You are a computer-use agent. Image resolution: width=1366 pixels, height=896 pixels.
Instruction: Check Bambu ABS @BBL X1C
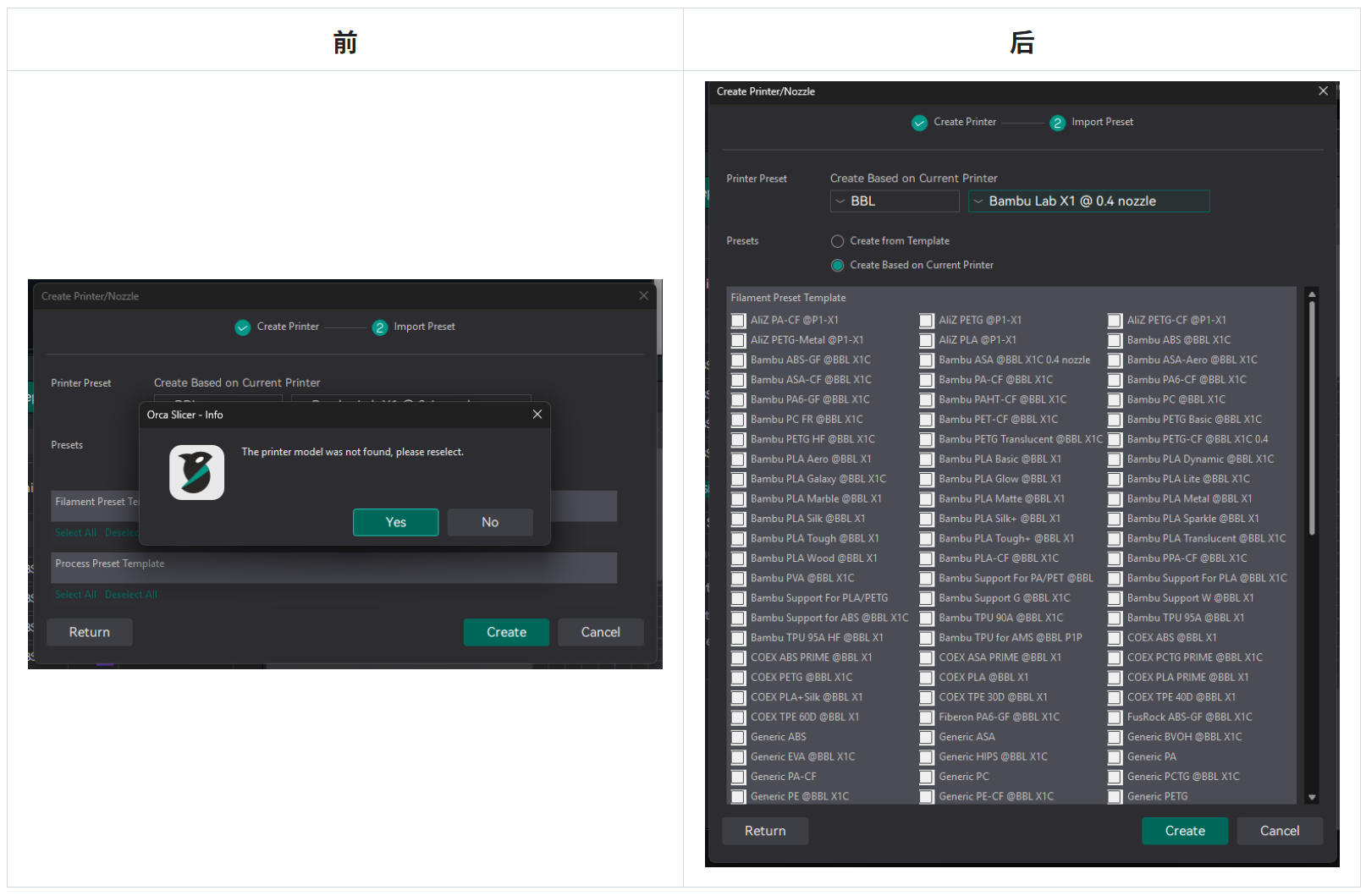[x=1115, y=340]
